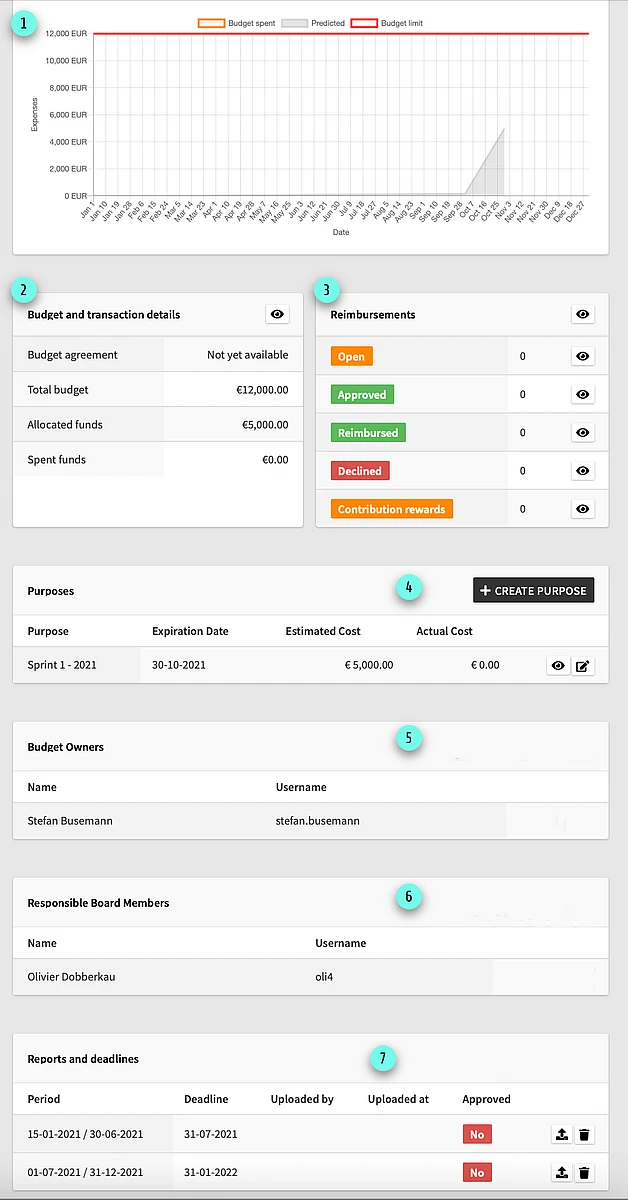Click the Create Purpose button
Screen dimensions: 628x1200
[533, 591]
